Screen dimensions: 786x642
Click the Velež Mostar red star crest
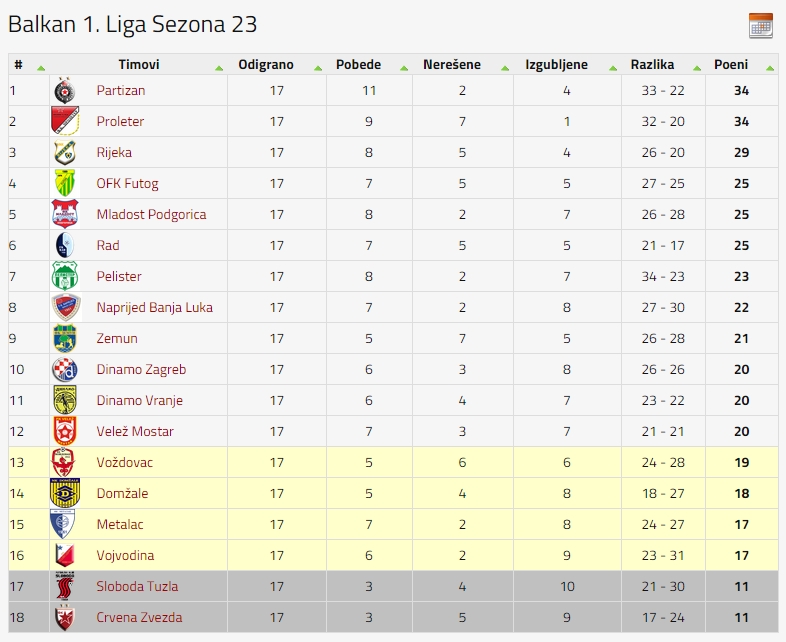[x=65, y=431]
